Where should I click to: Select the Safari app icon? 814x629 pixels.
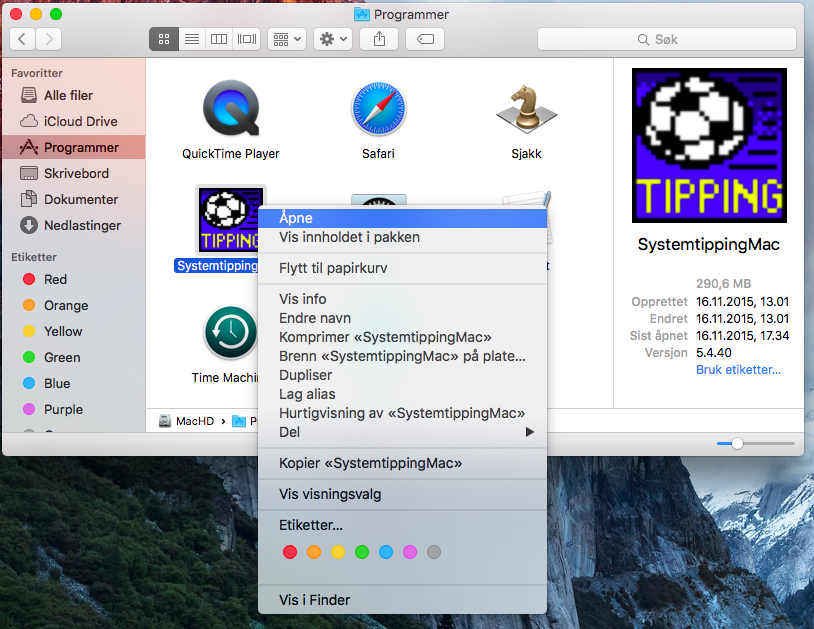click(378, 109)
